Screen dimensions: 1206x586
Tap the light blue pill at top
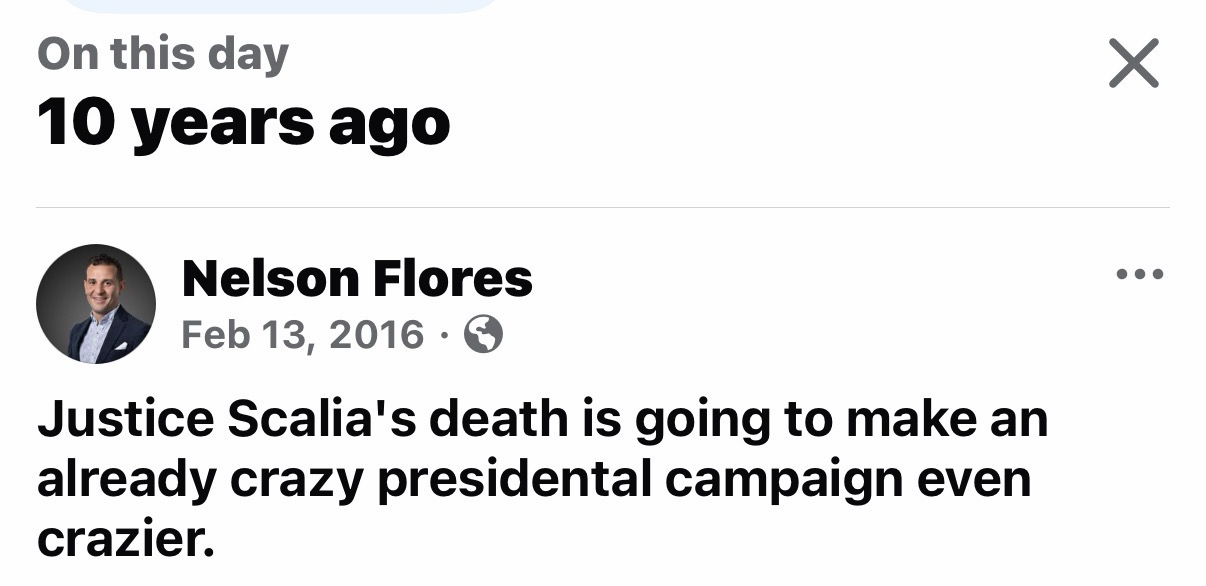tap(280, 5)
